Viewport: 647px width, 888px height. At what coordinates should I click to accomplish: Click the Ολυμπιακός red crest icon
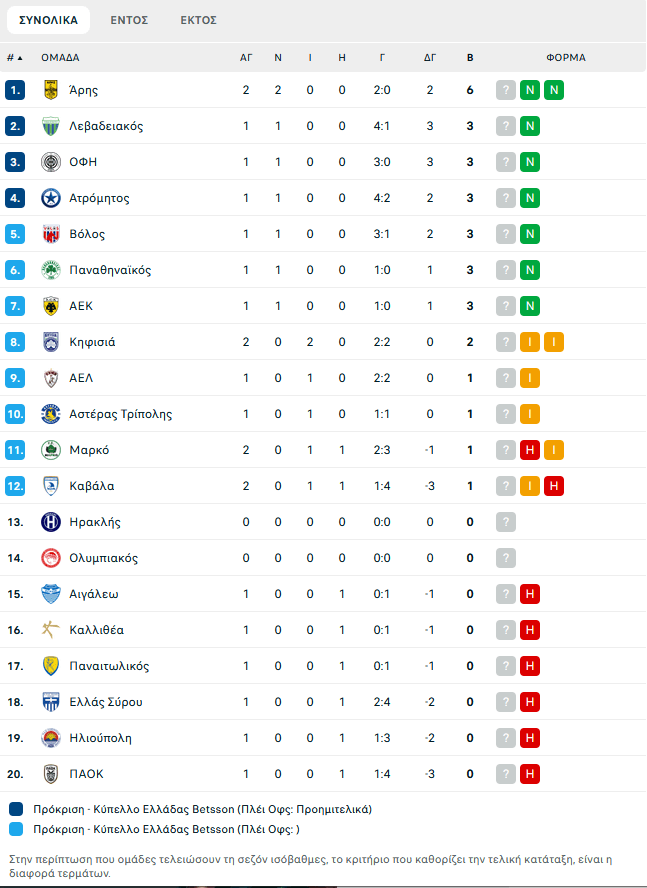51,558
